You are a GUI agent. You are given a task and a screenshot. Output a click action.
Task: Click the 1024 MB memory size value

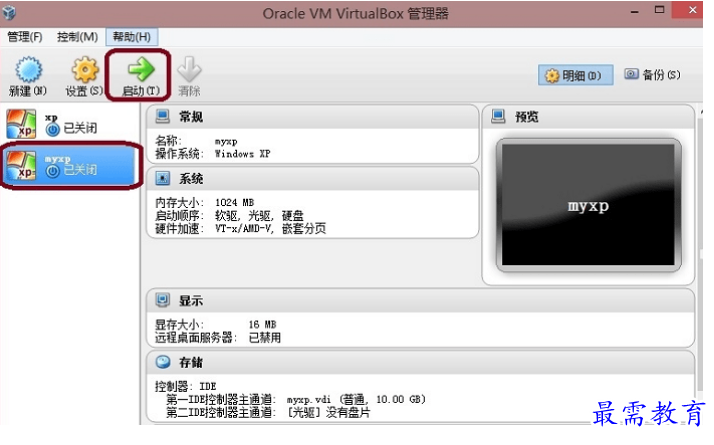[234, 202]
